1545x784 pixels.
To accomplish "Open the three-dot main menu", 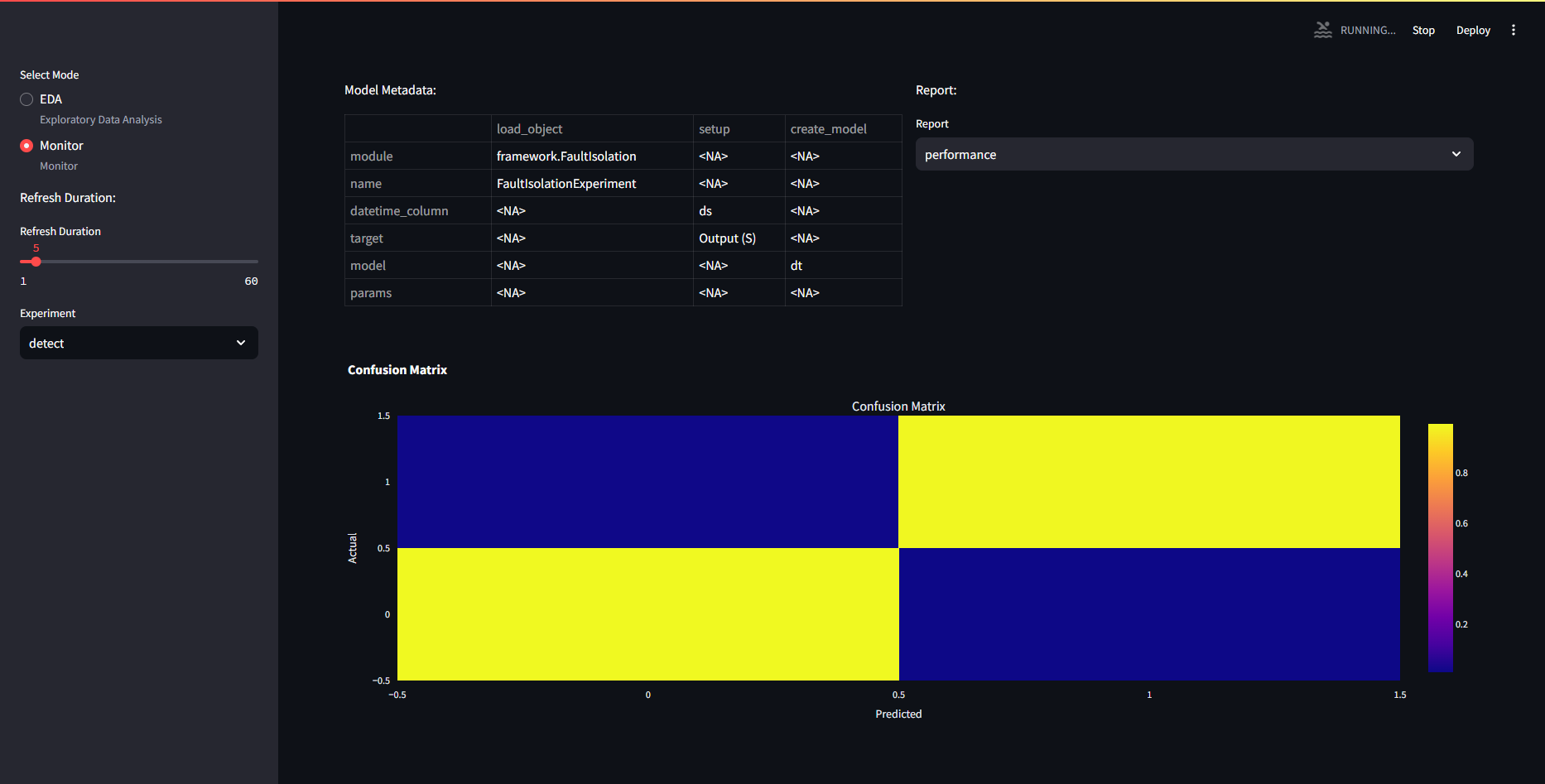I will [1514, 30].
